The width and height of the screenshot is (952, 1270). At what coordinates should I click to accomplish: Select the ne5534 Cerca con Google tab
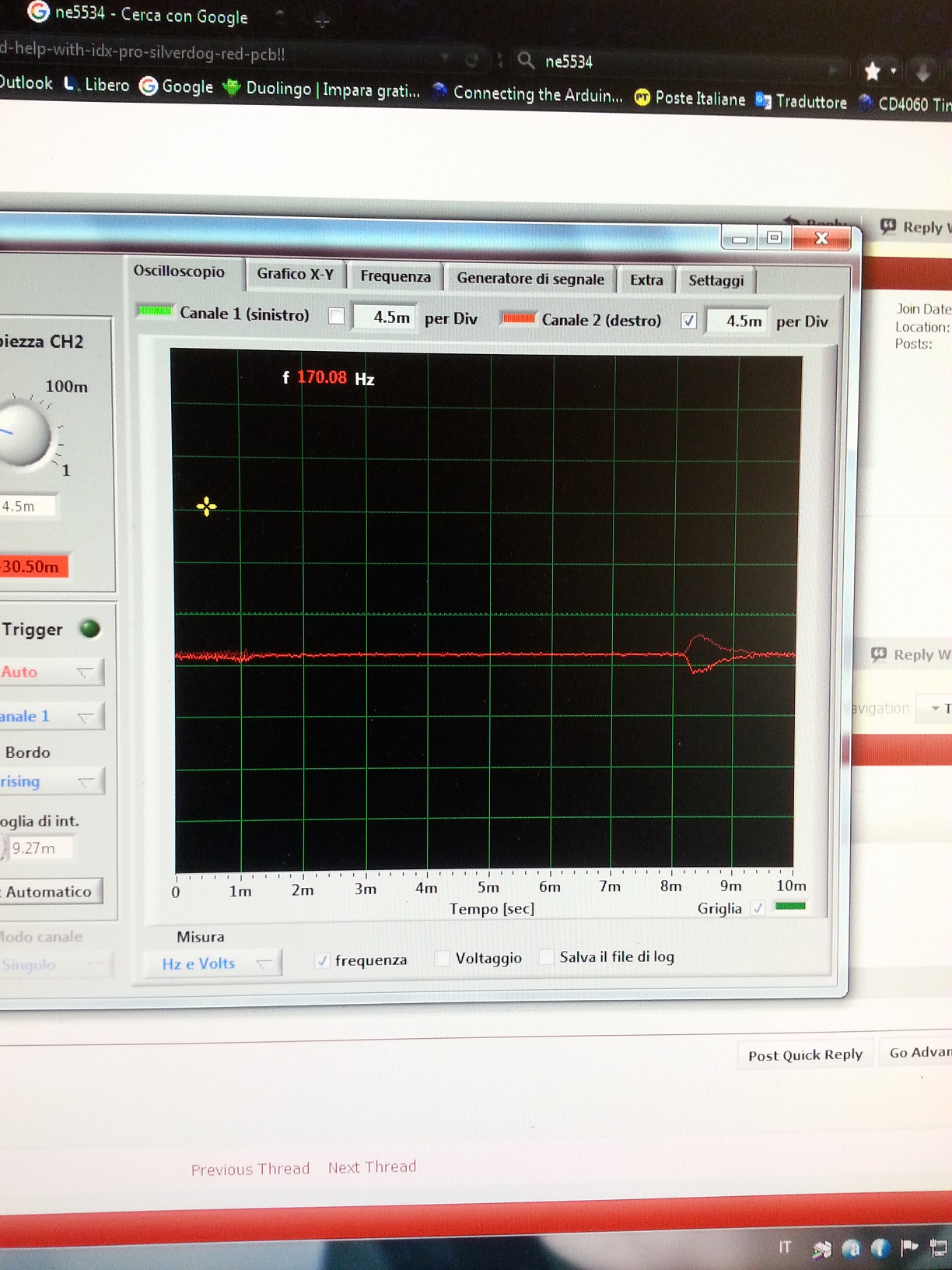(140, 13)
